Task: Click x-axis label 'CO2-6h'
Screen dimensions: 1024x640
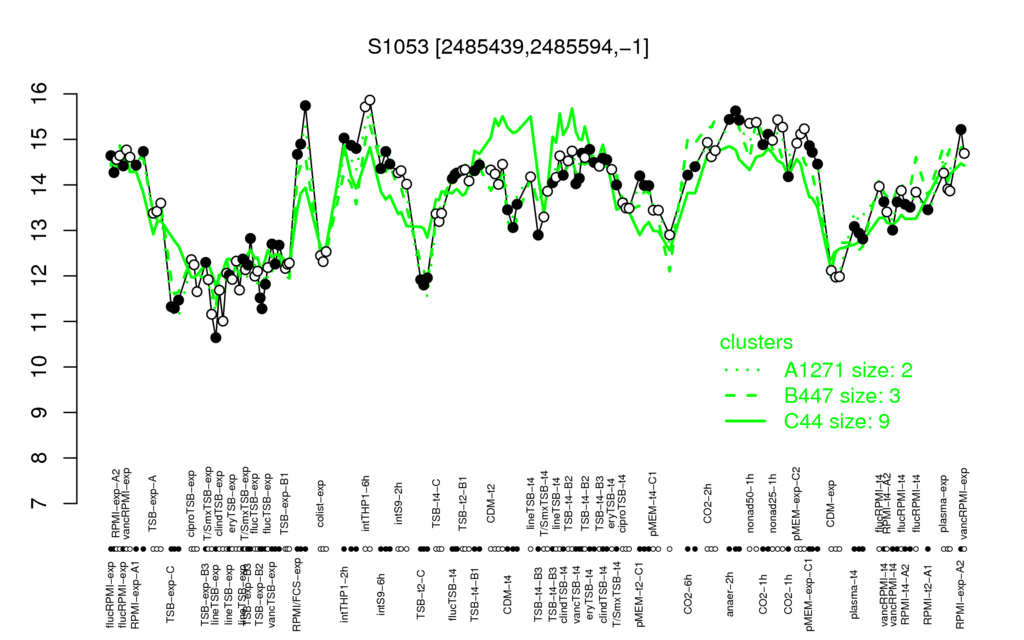Action: 688,594
